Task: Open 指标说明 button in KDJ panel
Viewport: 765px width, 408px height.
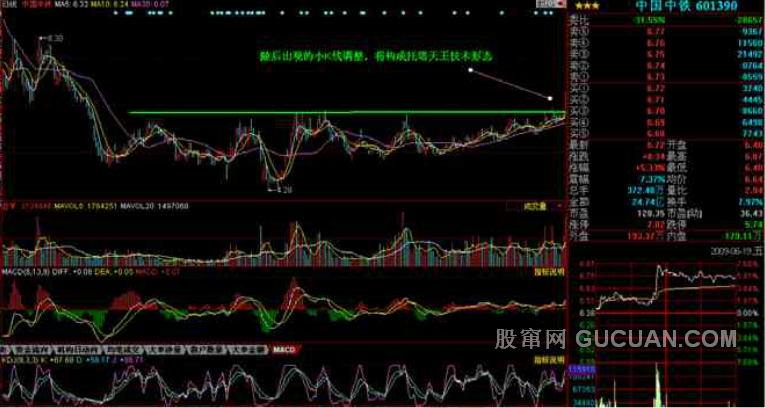Action: (x=547, y=361)
